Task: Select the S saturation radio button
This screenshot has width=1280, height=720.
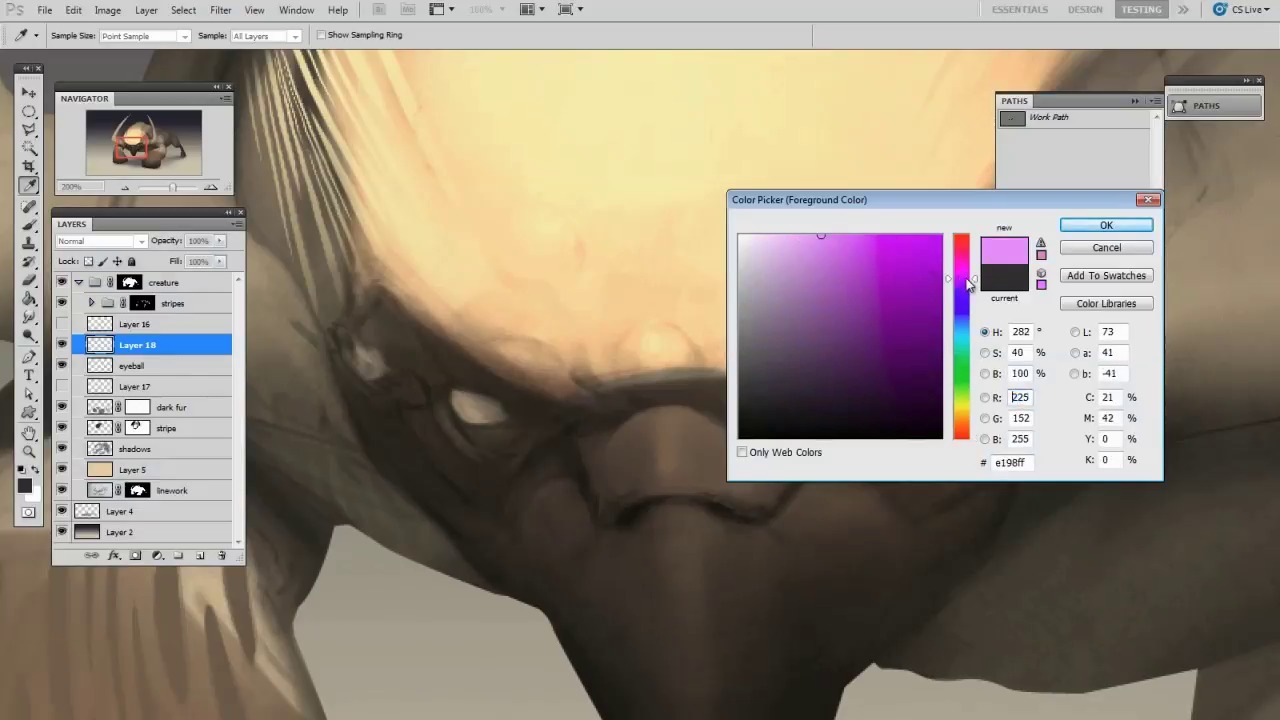Action: click(x=985, y=353)
